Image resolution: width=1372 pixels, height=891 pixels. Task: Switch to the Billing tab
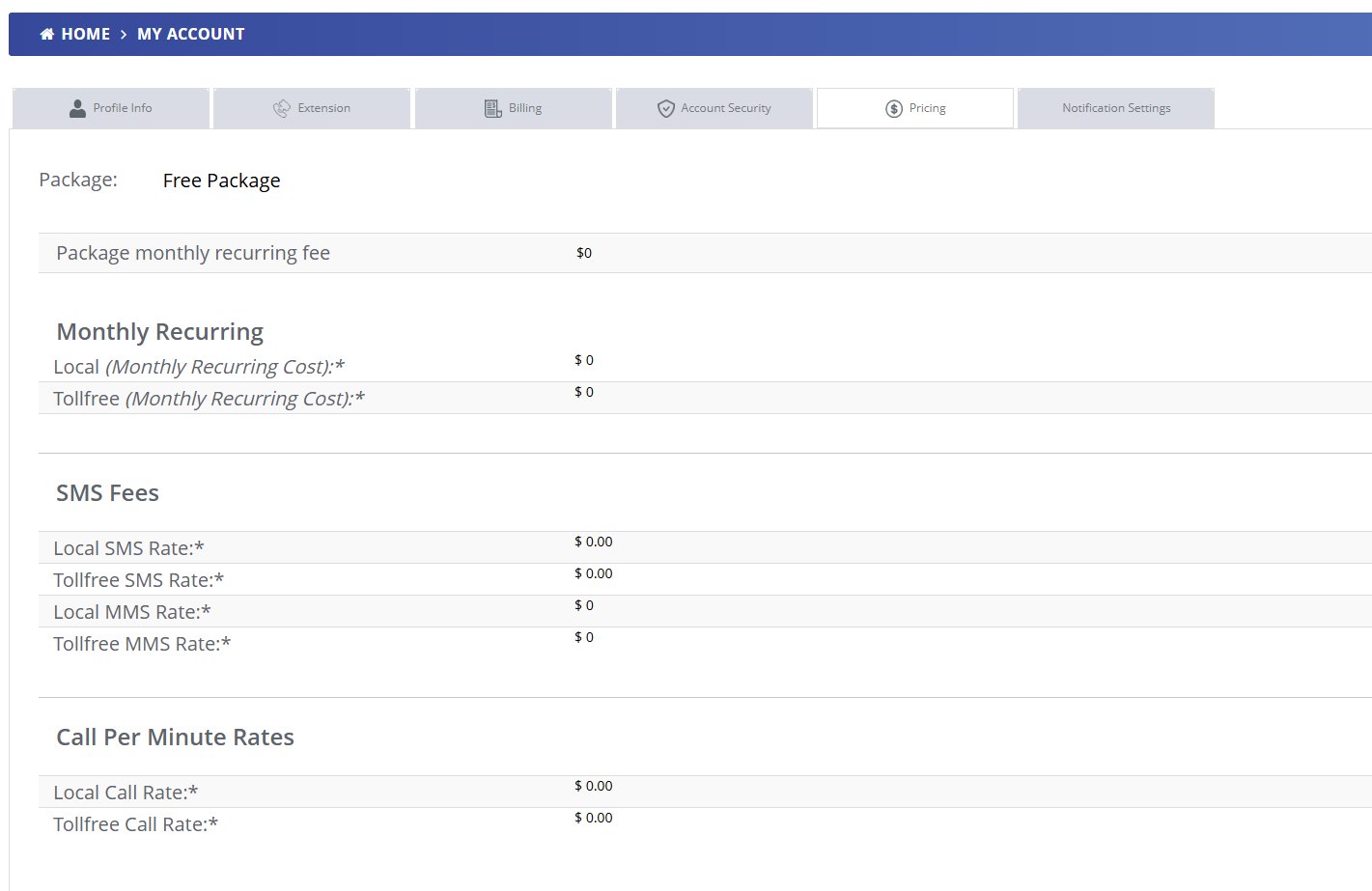tap(513, 107)
